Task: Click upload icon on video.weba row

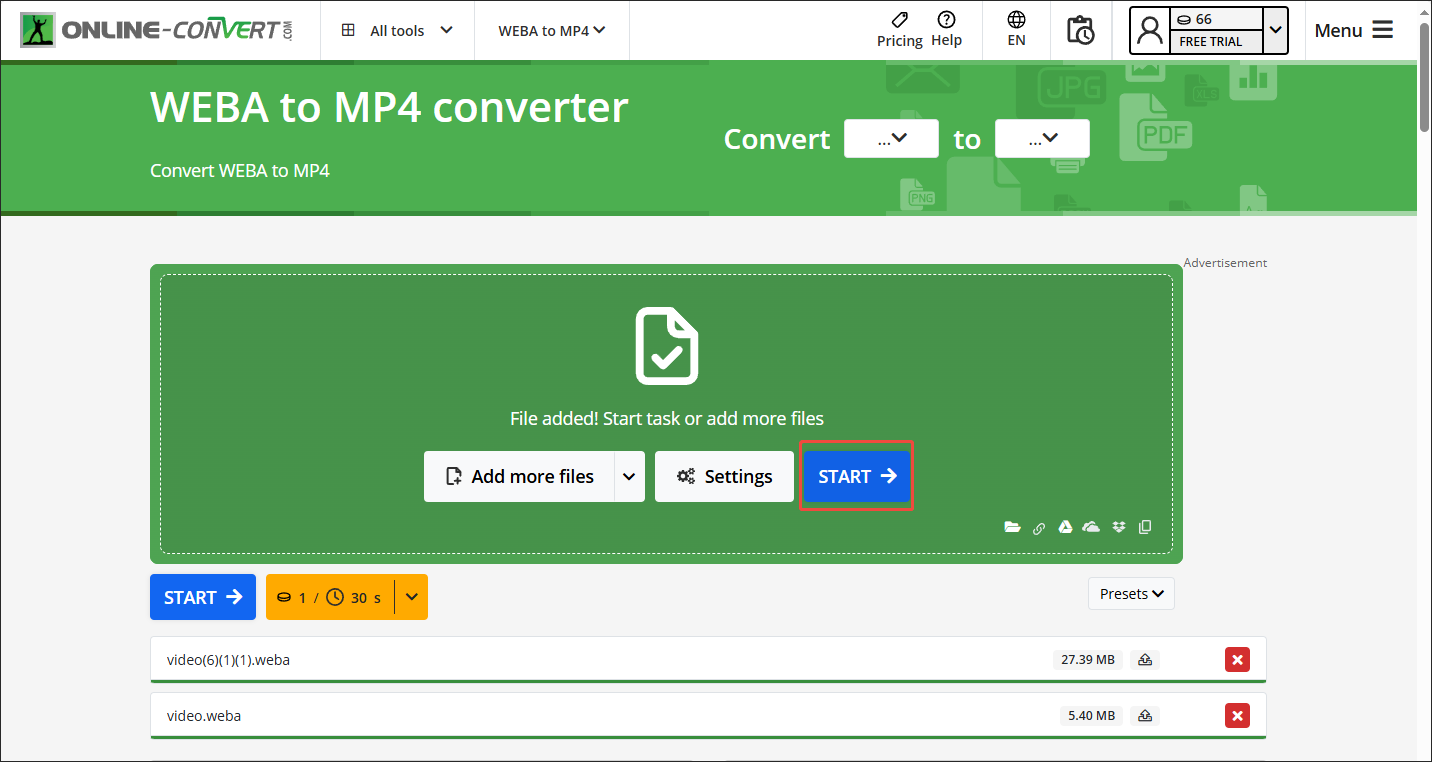Action: coord(1146,716)
